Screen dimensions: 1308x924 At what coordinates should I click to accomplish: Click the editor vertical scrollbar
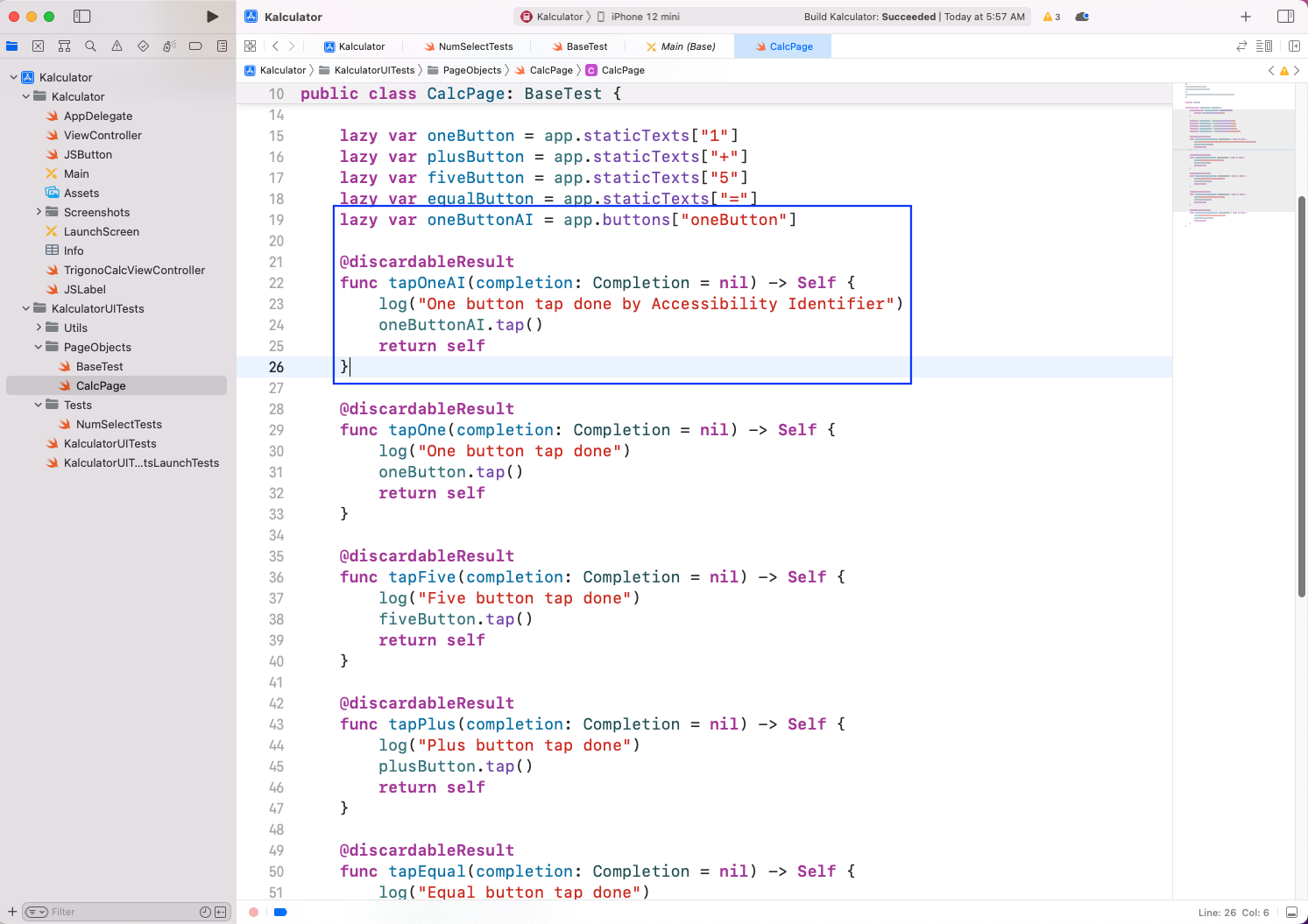tap(1302, 396)
